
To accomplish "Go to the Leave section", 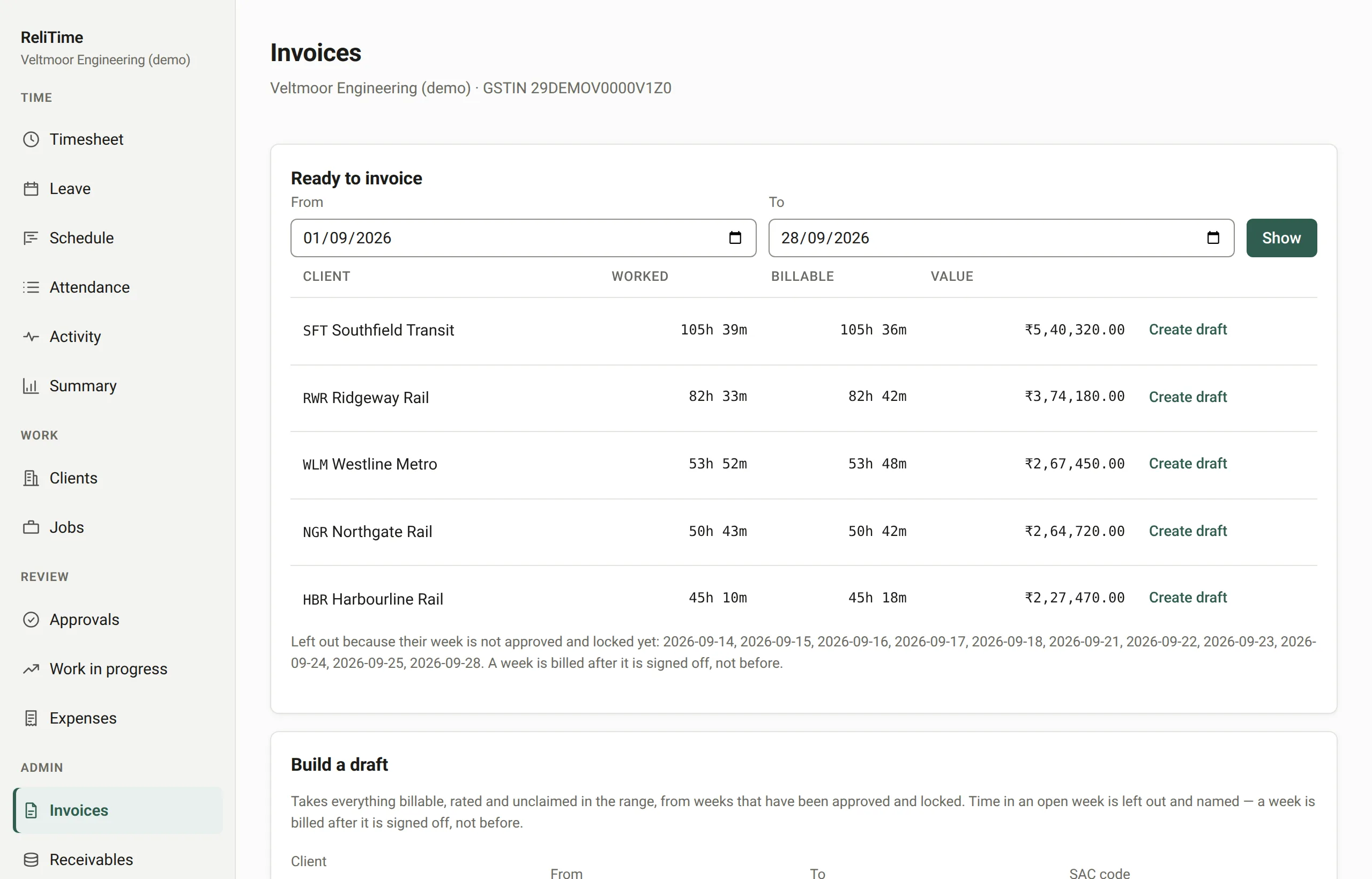I will click(117, 189).
